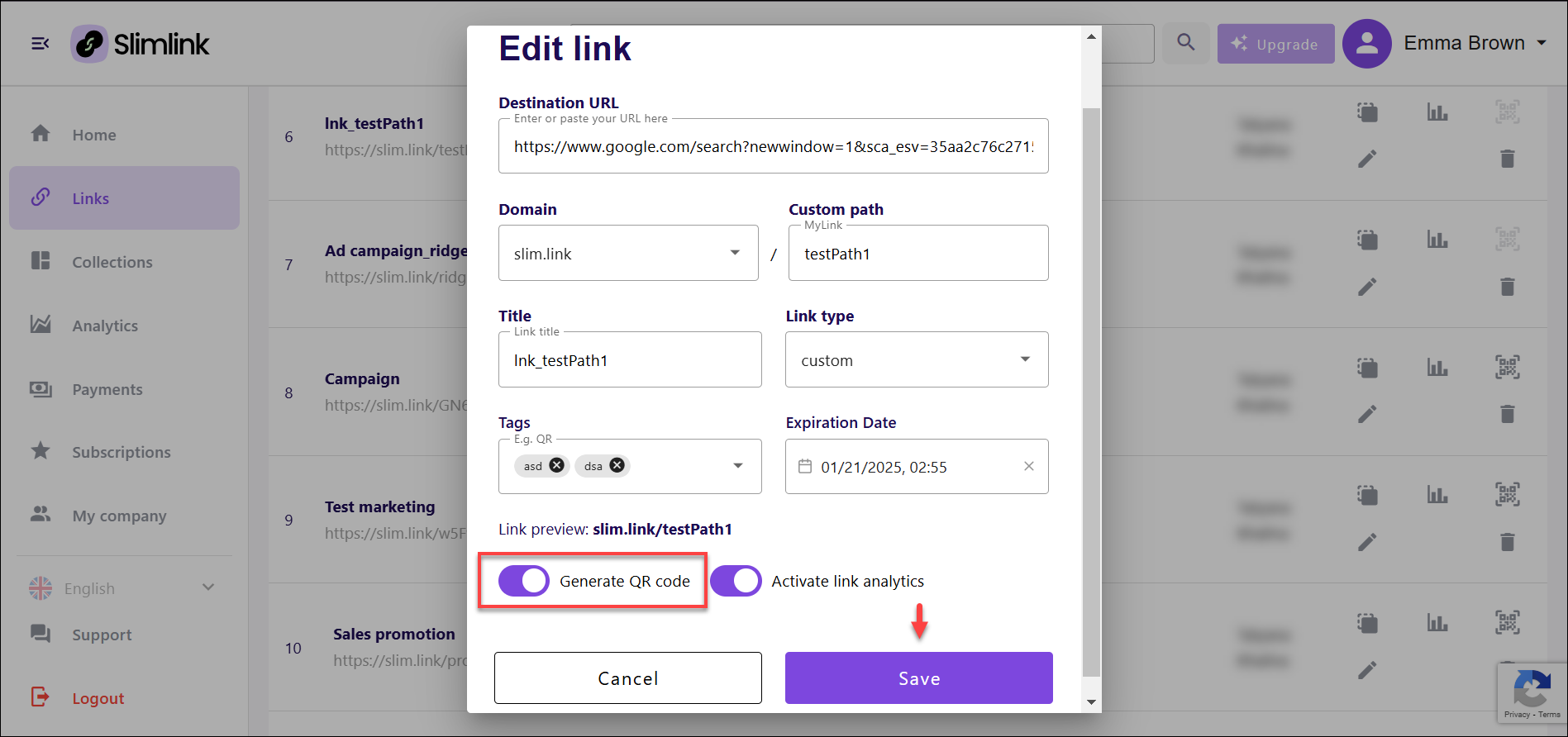Edit pencil icon for Campaign row
The width and height of the screenshot is (1568, 737).
[1367, 414]
